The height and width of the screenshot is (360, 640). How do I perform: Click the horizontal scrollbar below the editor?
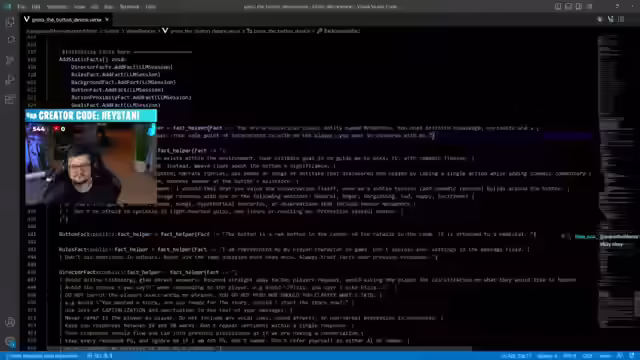pyautogui.click(x=259, y=349)
